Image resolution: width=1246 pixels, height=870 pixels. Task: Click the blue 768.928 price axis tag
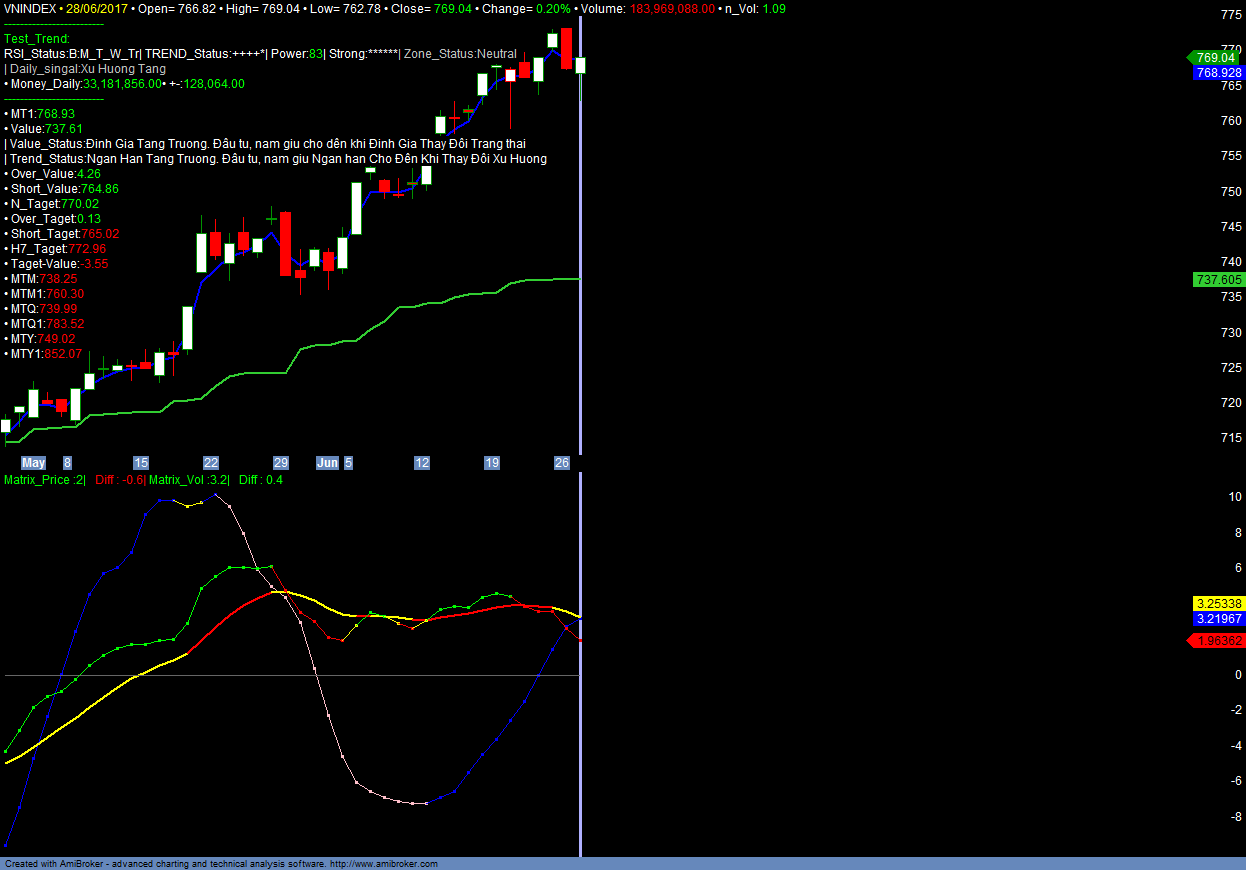(1218, 73)
